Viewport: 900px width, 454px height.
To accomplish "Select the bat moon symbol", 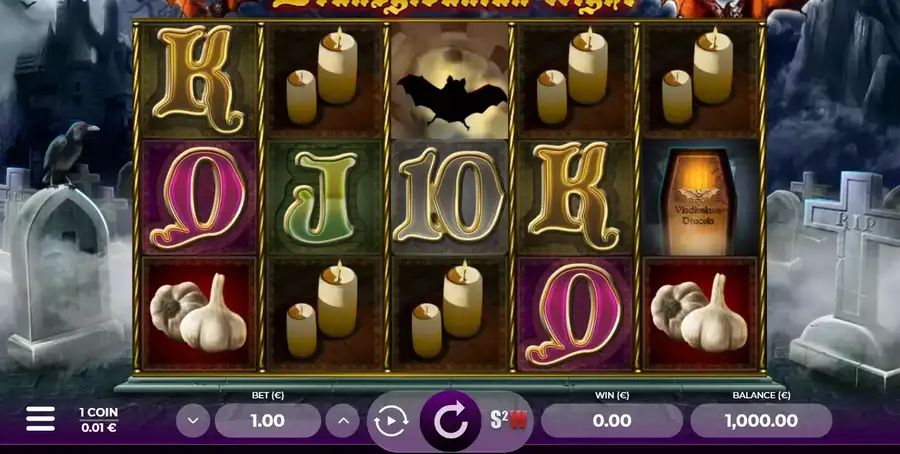I will (x=451, y=81).
